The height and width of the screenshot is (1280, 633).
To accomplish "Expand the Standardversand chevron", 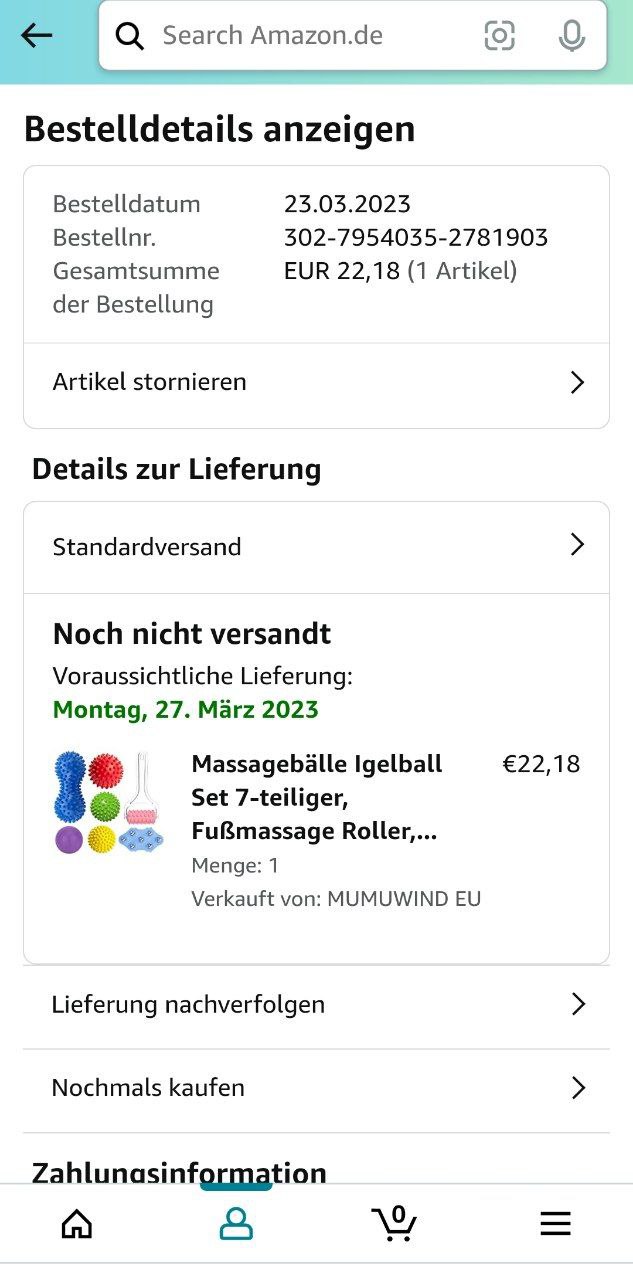I will click(577, 545).
